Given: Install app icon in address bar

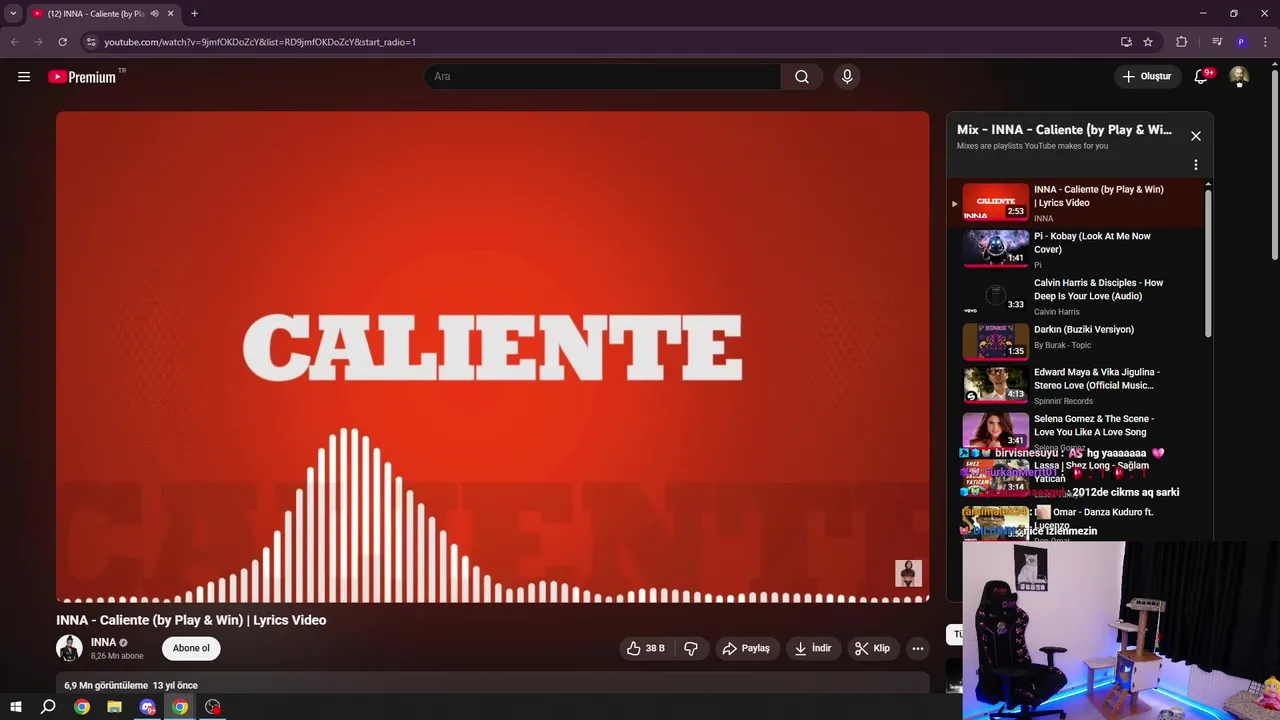Looking at the screenshot, I should 1126,42.
